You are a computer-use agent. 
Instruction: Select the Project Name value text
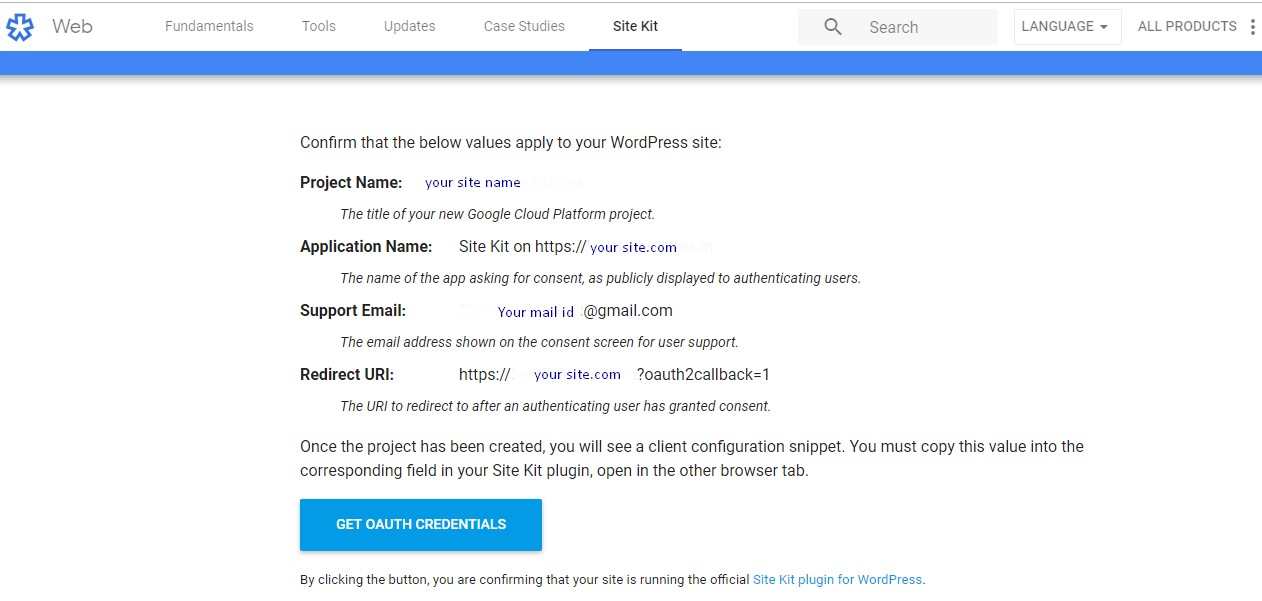(x=472, y=182)
